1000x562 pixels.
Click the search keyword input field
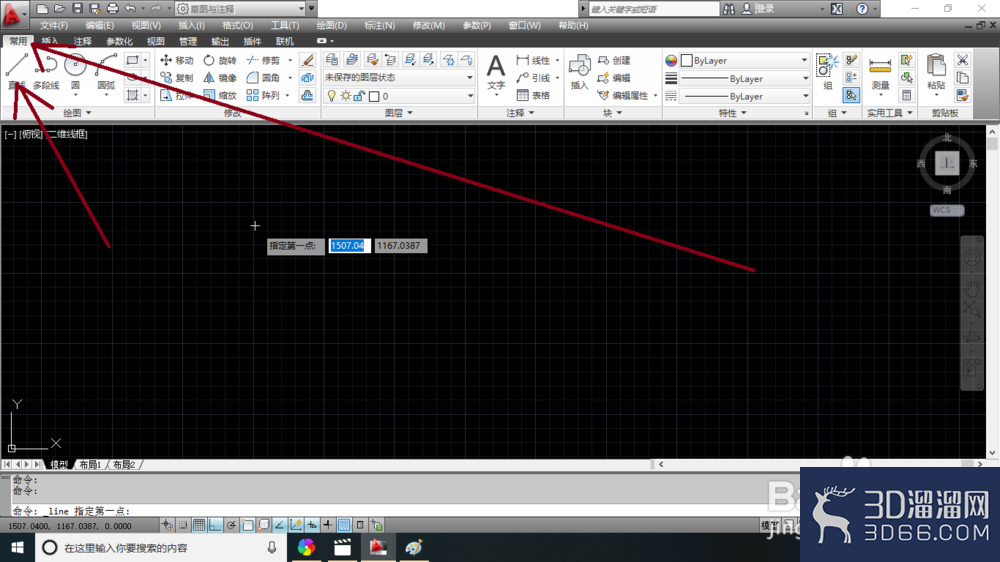pos(653,9)
